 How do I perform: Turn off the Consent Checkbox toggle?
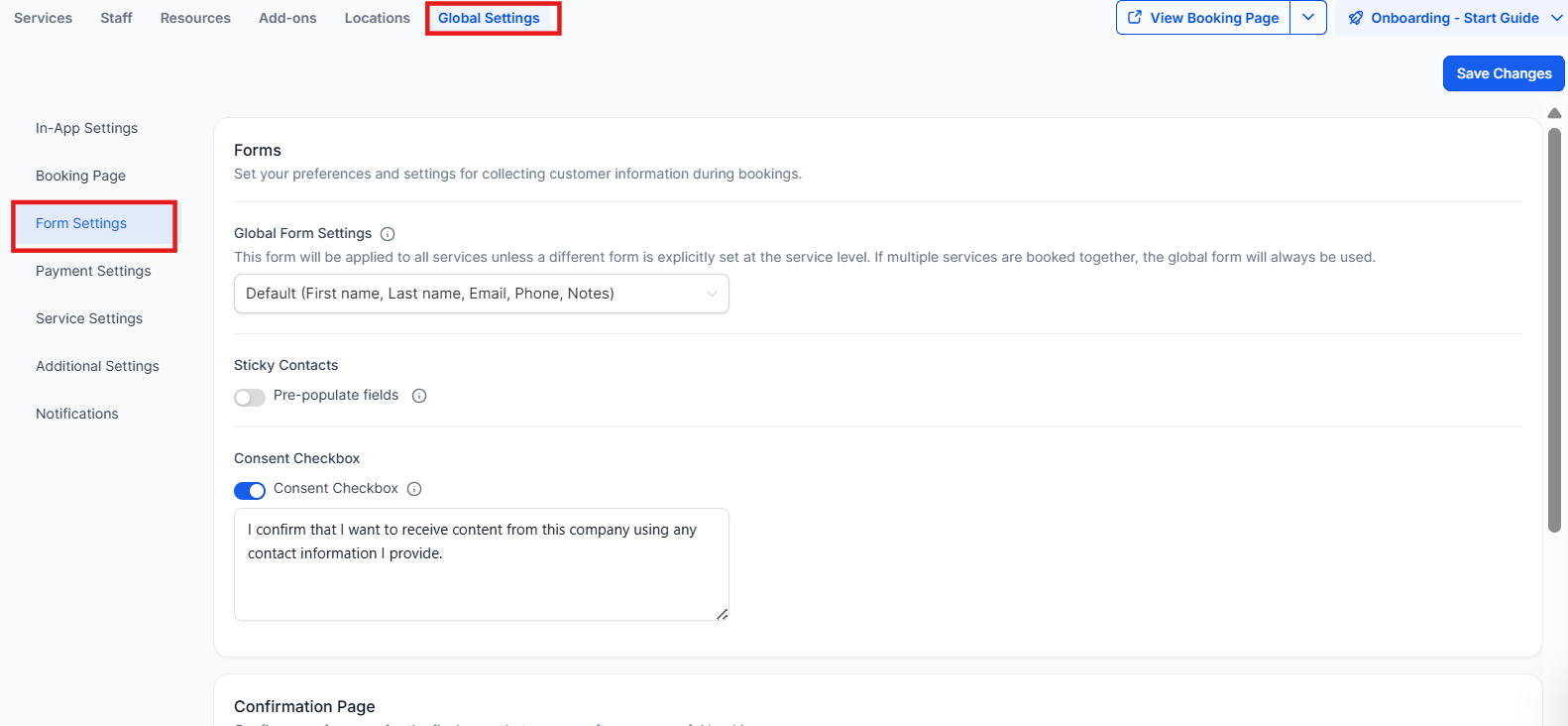coord(250,490)
